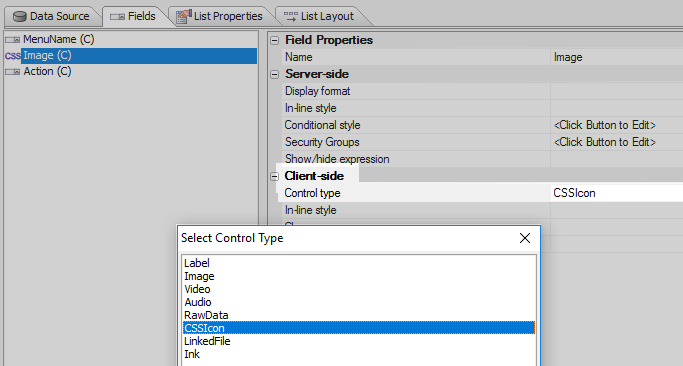Click the CSS icon beside Image field
Image resolution: width=683 pixels, height=366 pixels.
coord(13,56)
